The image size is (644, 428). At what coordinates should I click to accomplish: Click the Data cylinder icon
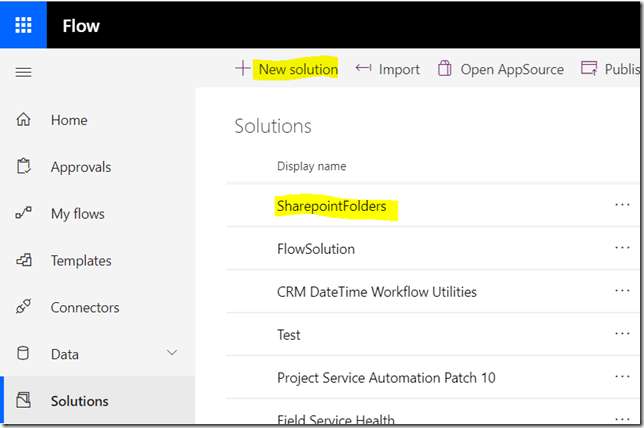click(x=23, y=353)
